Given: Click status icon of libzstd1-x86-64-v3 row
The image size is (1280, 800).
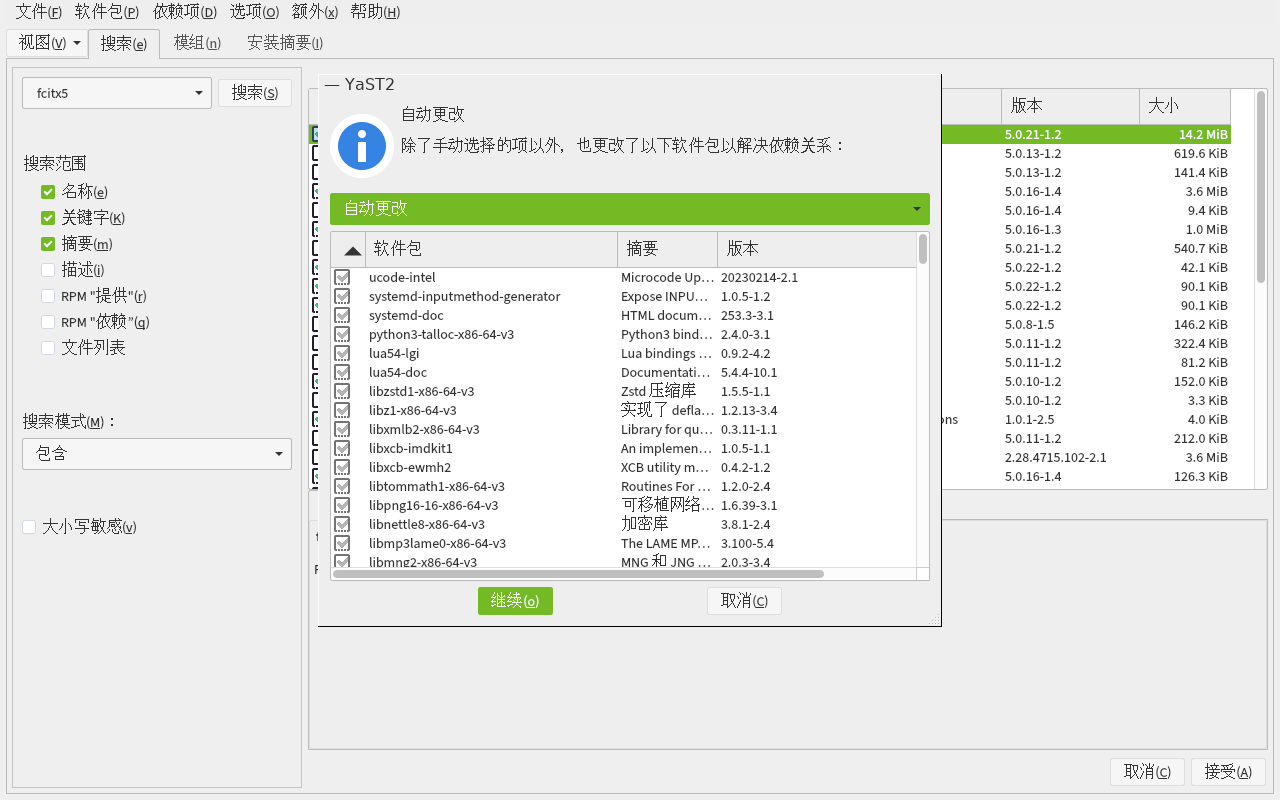Looking at the screenshot, I should click(342, 391).
